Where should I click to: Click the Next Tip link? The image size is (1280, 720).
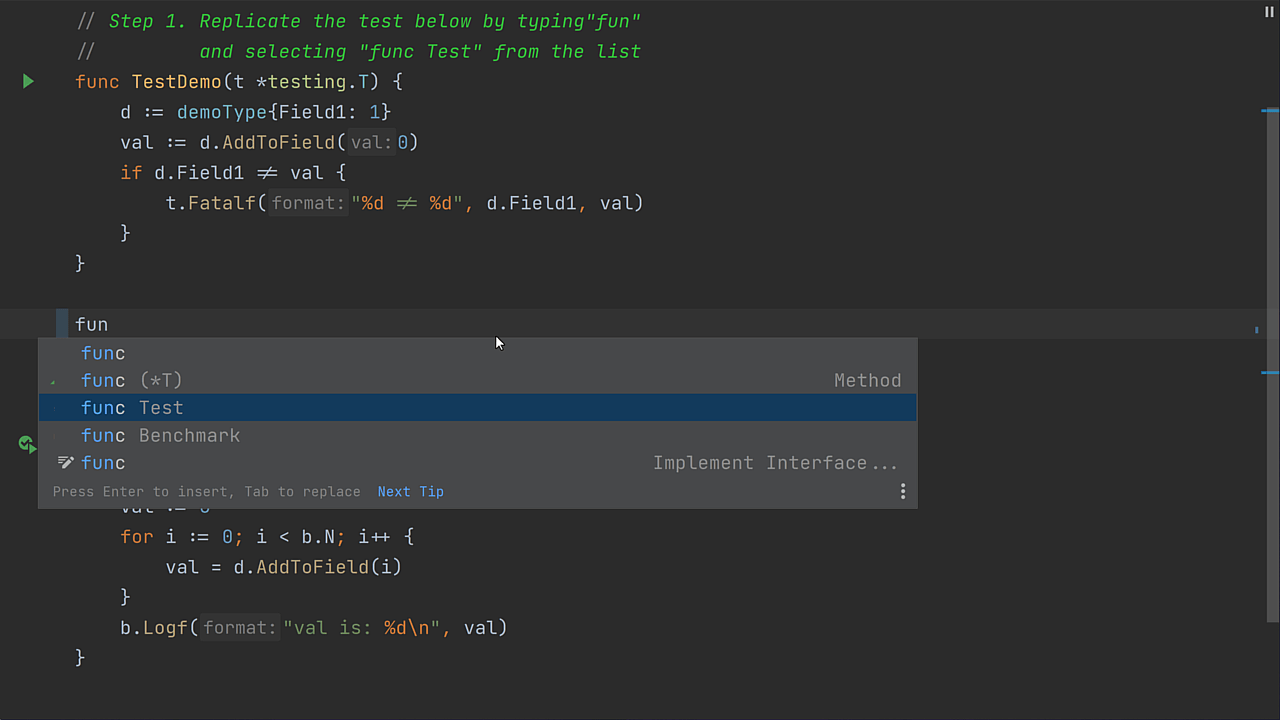(x=410, y=491)
